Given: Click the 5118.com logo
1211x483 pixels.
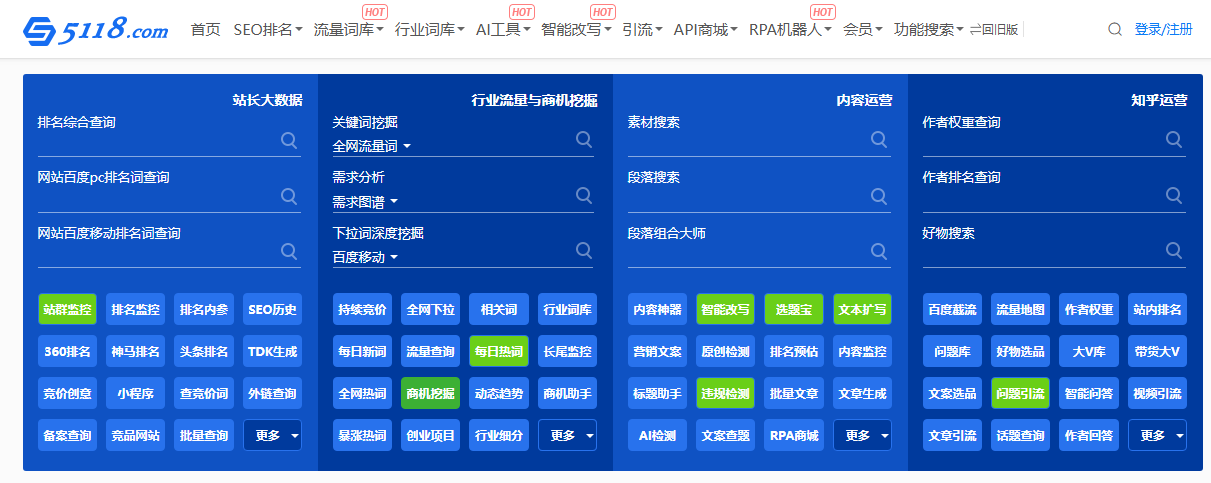Looking at the screenshot, I should [96, 30].
